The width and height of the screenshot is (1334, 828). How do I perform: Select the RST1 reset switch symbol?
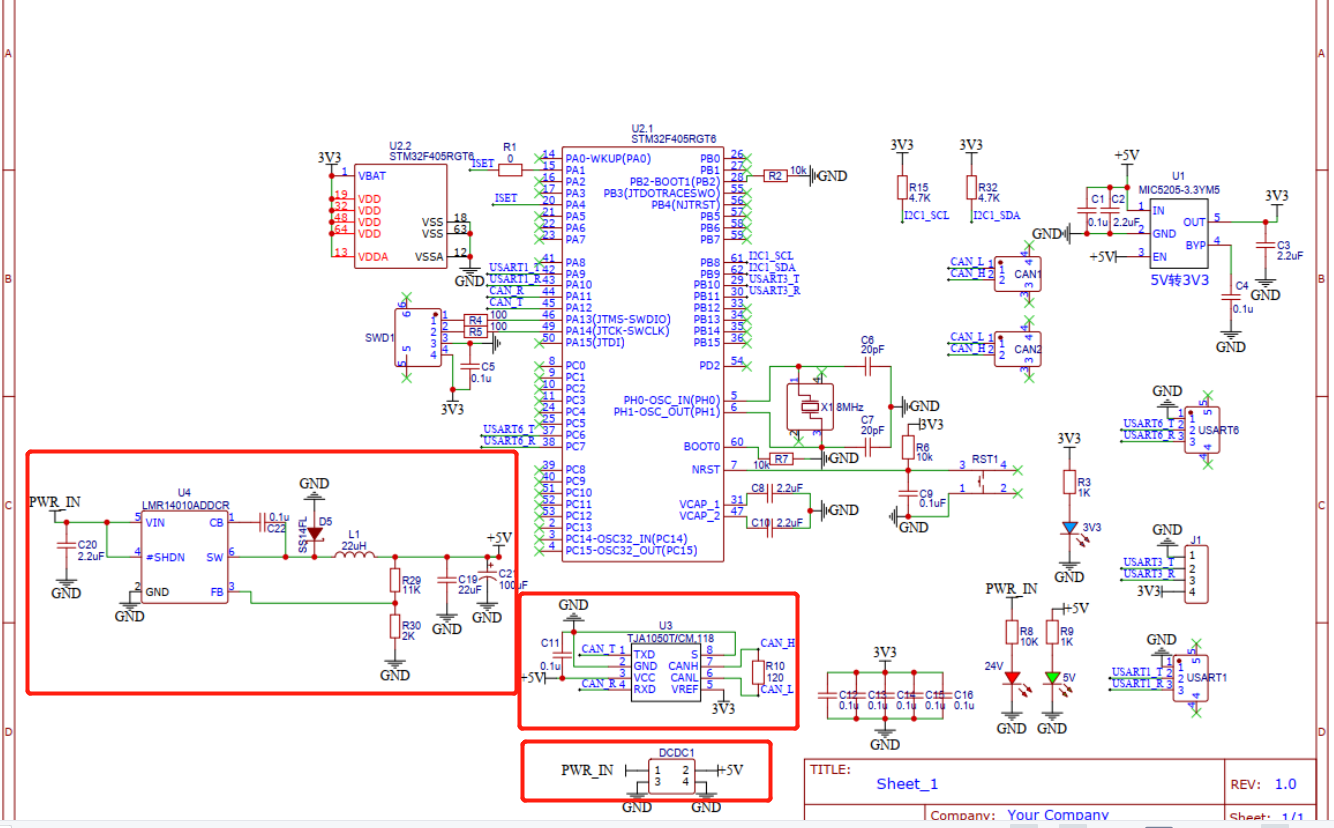(984, 479)
